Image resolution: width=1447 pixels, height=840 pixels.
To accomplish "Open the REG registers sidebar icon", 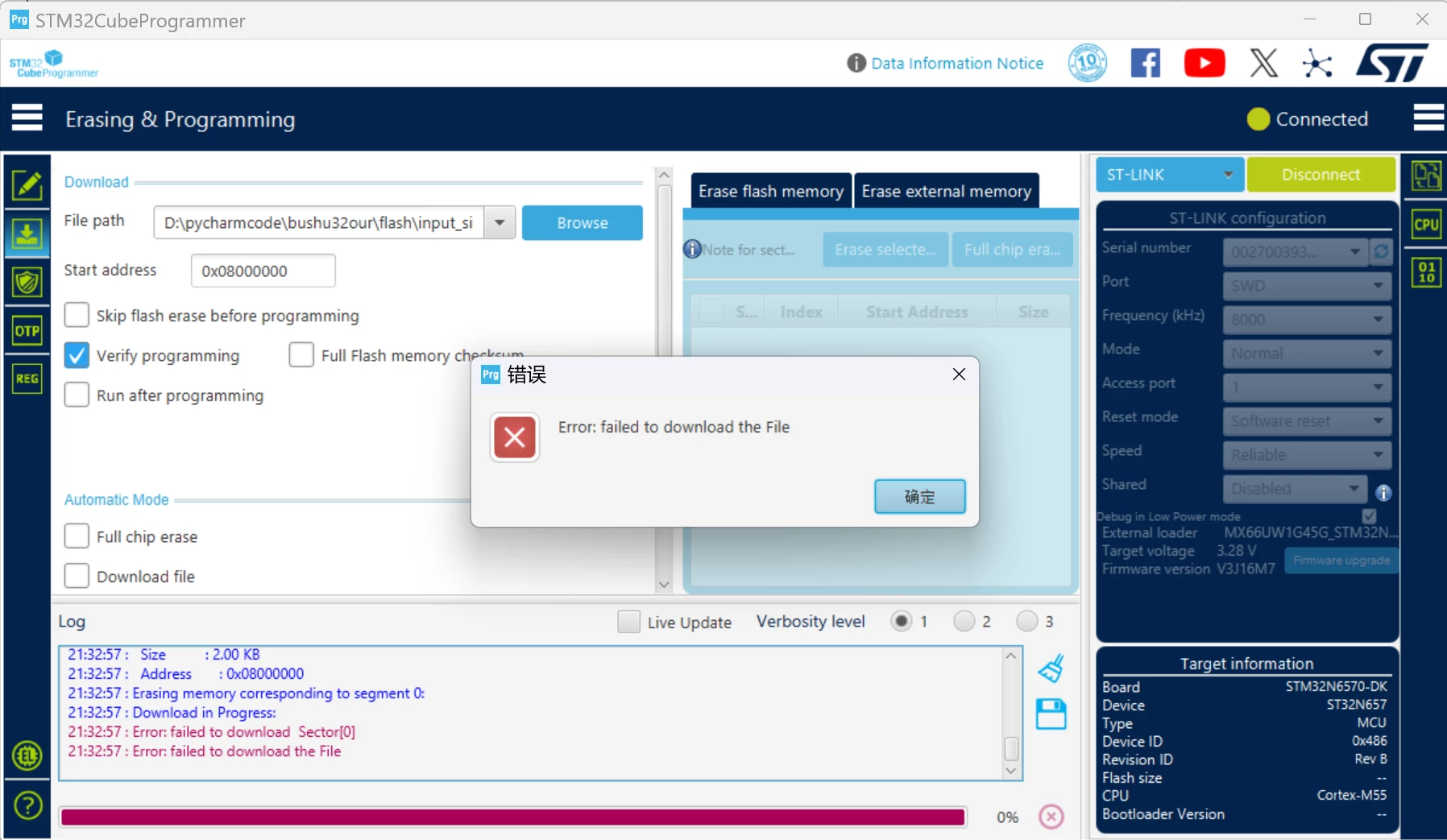I will (27, 379).
